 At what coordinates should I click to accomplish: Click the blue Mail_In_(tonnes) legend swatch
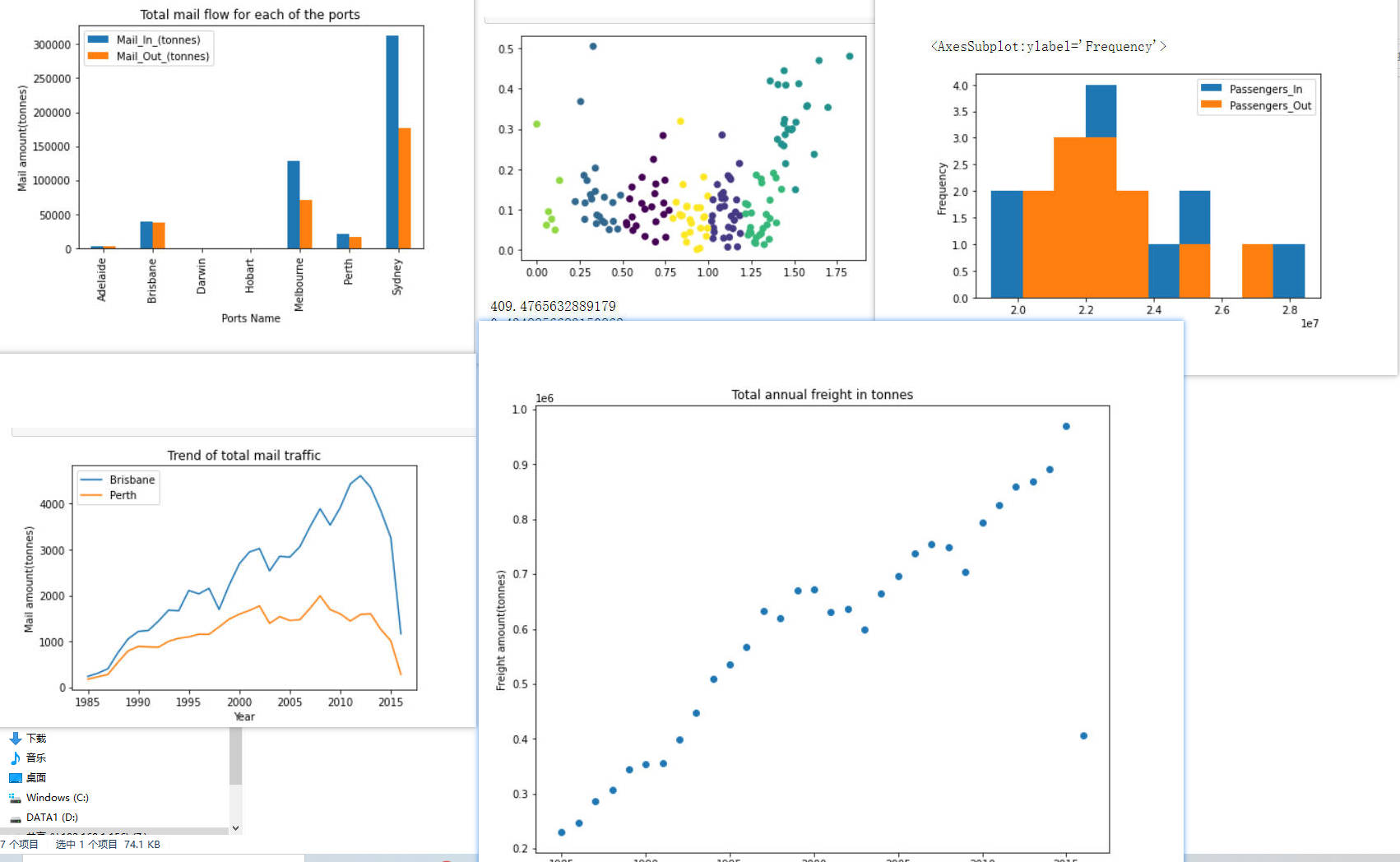click(98, 39)
